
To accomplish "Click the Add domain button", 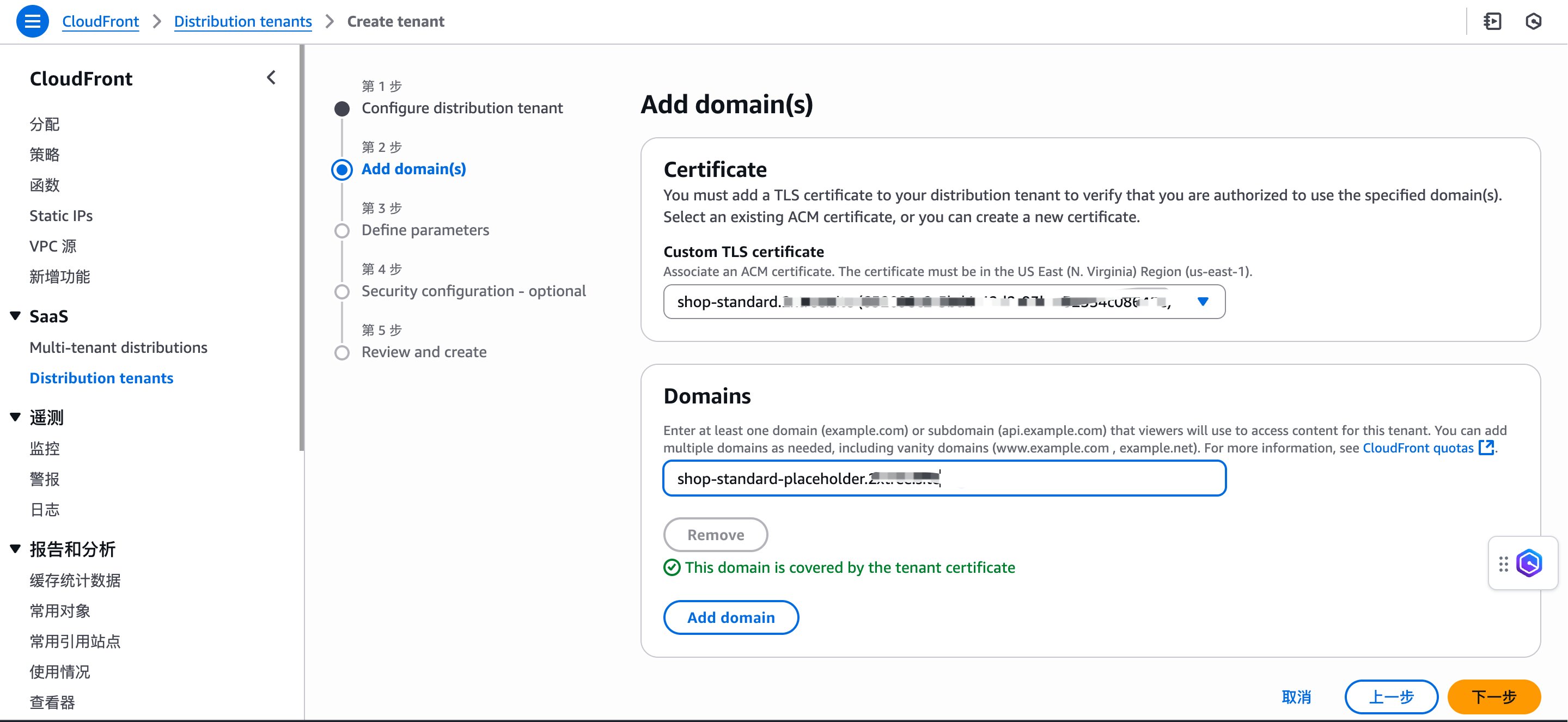I will coord(730,617).
